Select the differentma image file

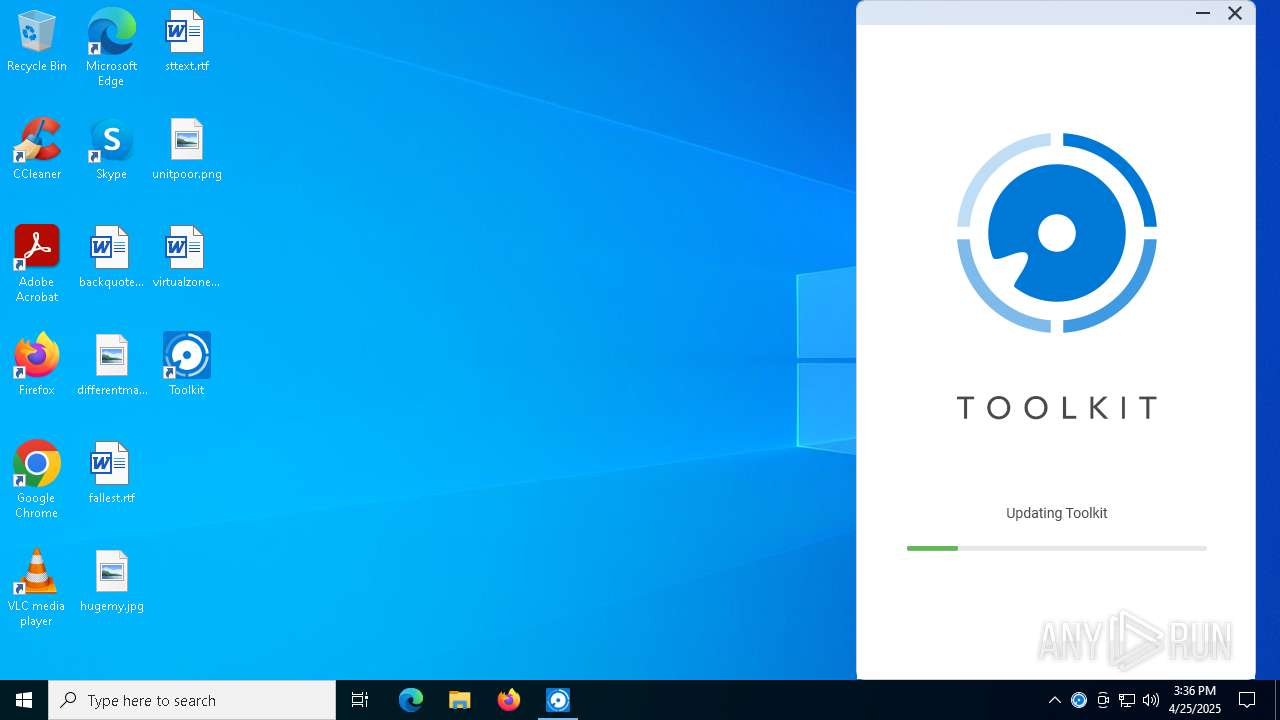[111, 365]
